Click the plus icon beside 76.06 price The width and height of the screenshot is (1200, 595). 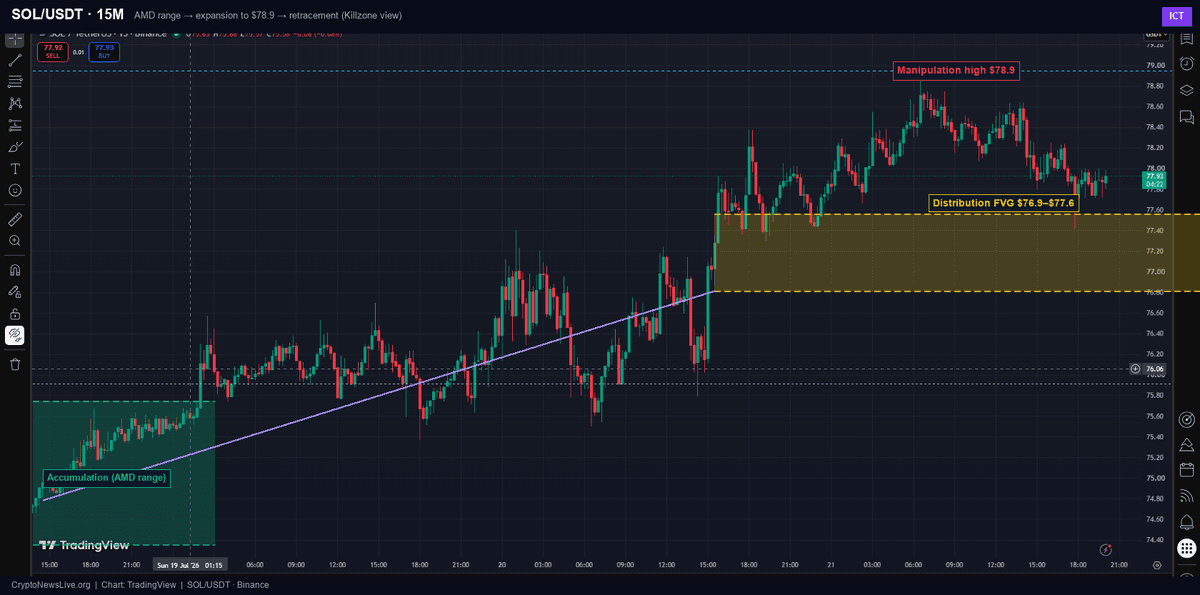pyautogui.click(x=1135, y=369)
